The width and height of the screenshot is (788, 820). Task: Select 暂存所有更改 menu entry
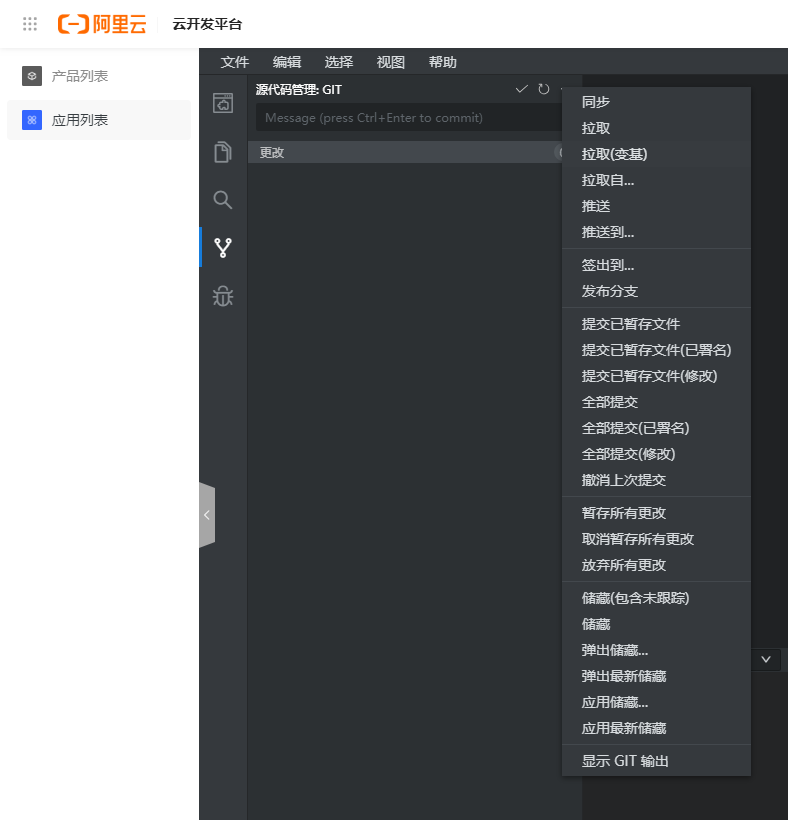pos(656,514)
